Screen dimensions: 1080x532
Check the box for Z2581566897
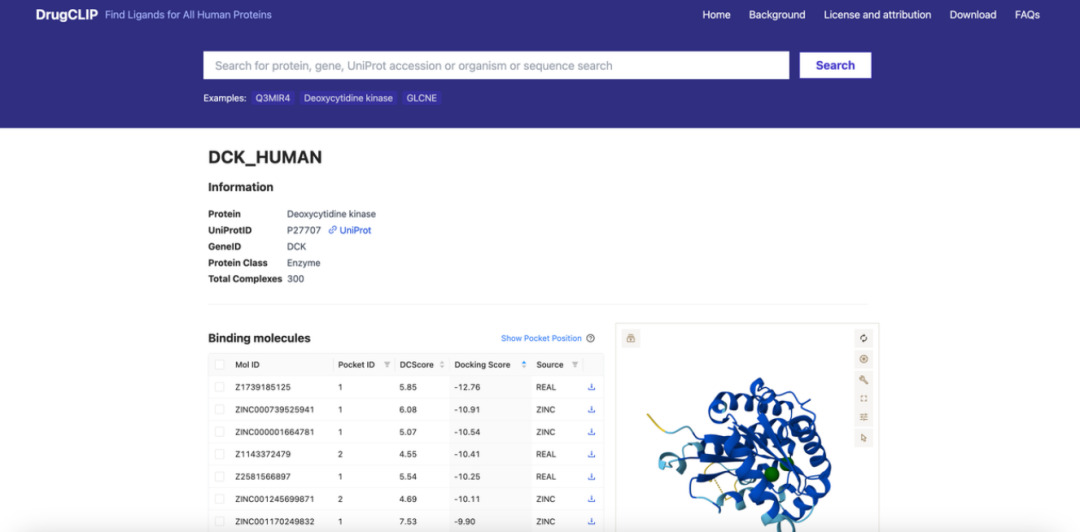219,477
